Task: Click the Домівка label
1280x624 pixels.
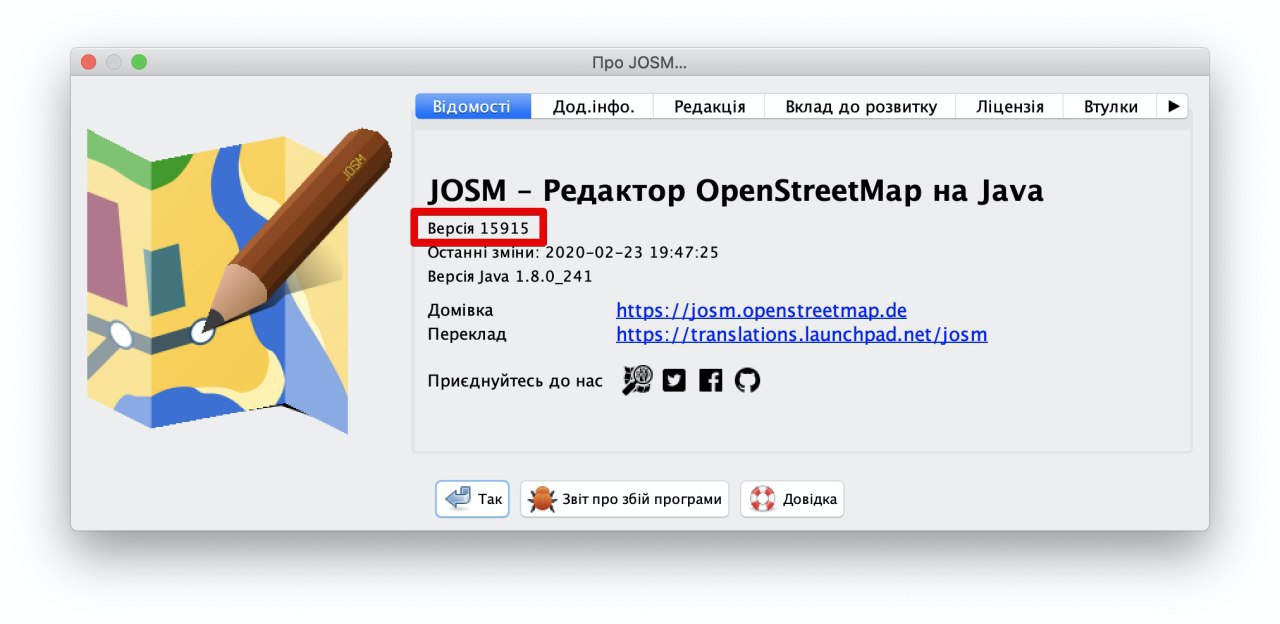Action: pos(460,311)
